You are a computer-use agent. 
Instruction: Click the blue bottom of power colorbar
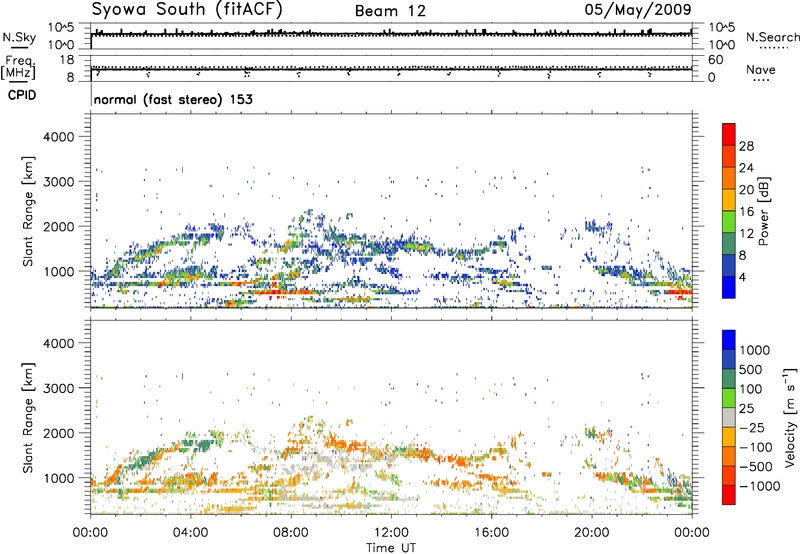point(729,287)
